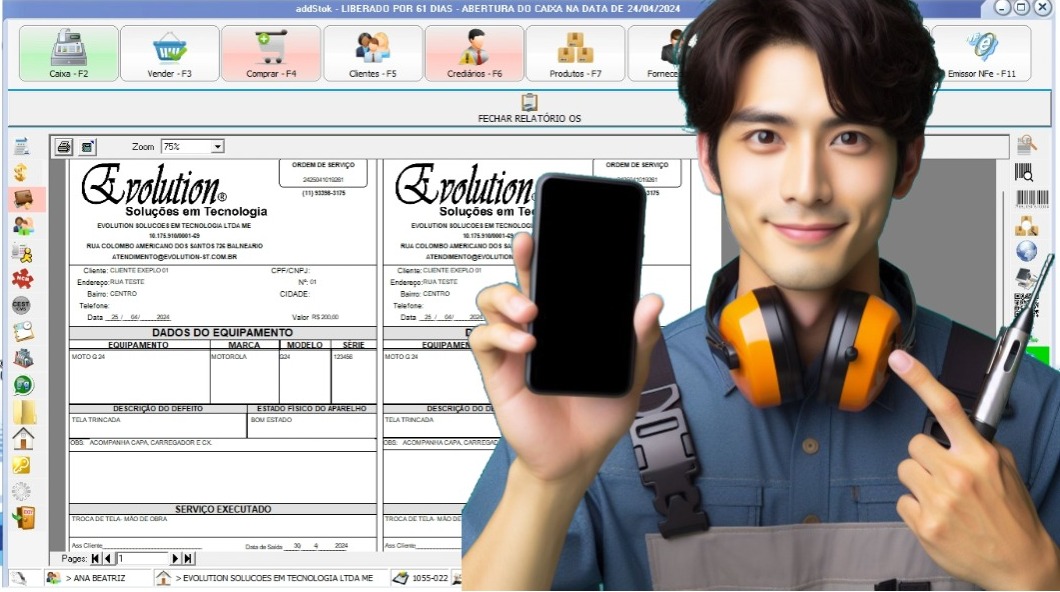Viewport: 1060px width, 592px height.
Task: Click the brown wallet sidebar icon
Action: 22,199
